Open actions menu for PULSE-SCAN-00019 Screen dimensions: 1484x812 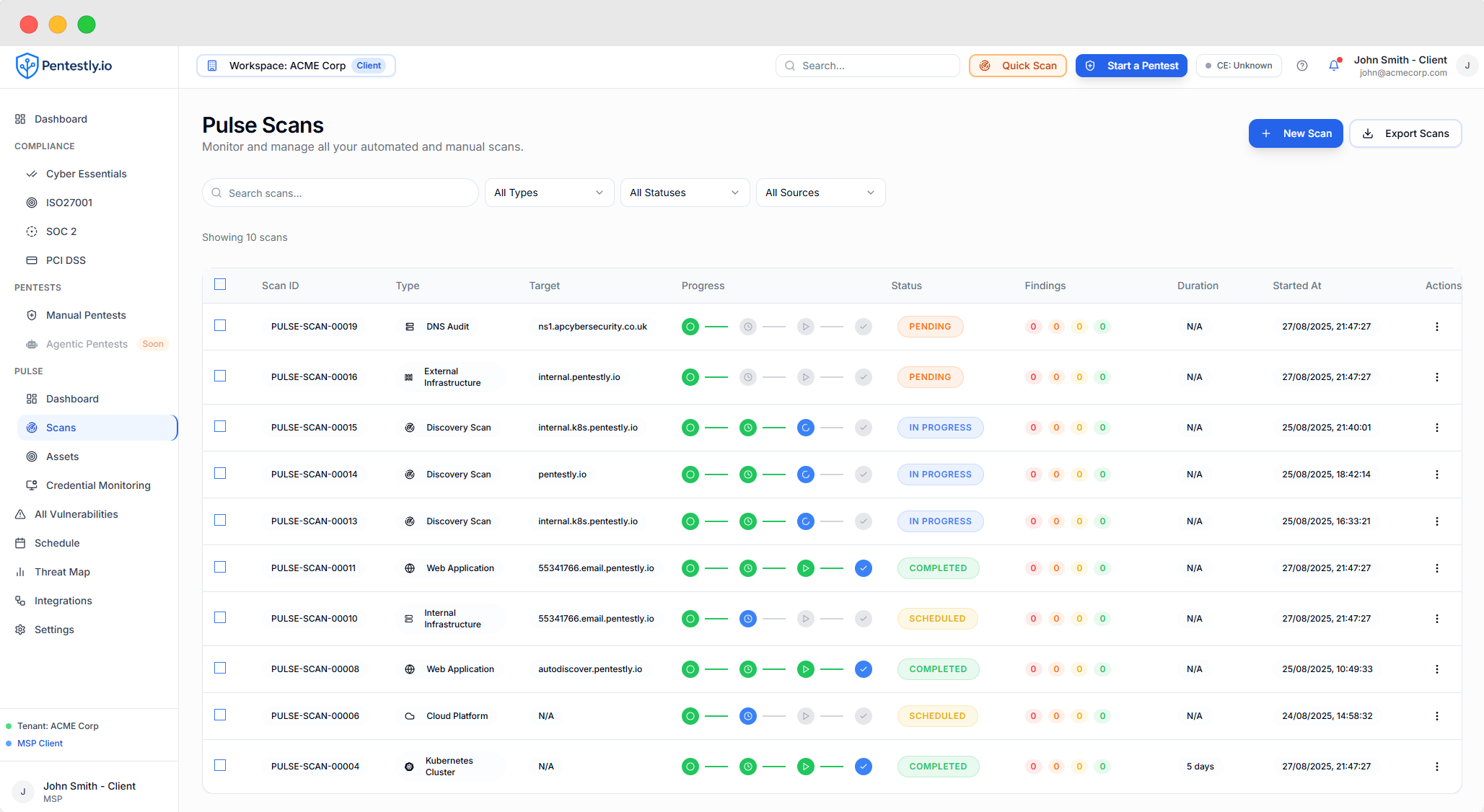pyautogui.click(x=1437, y=327)
